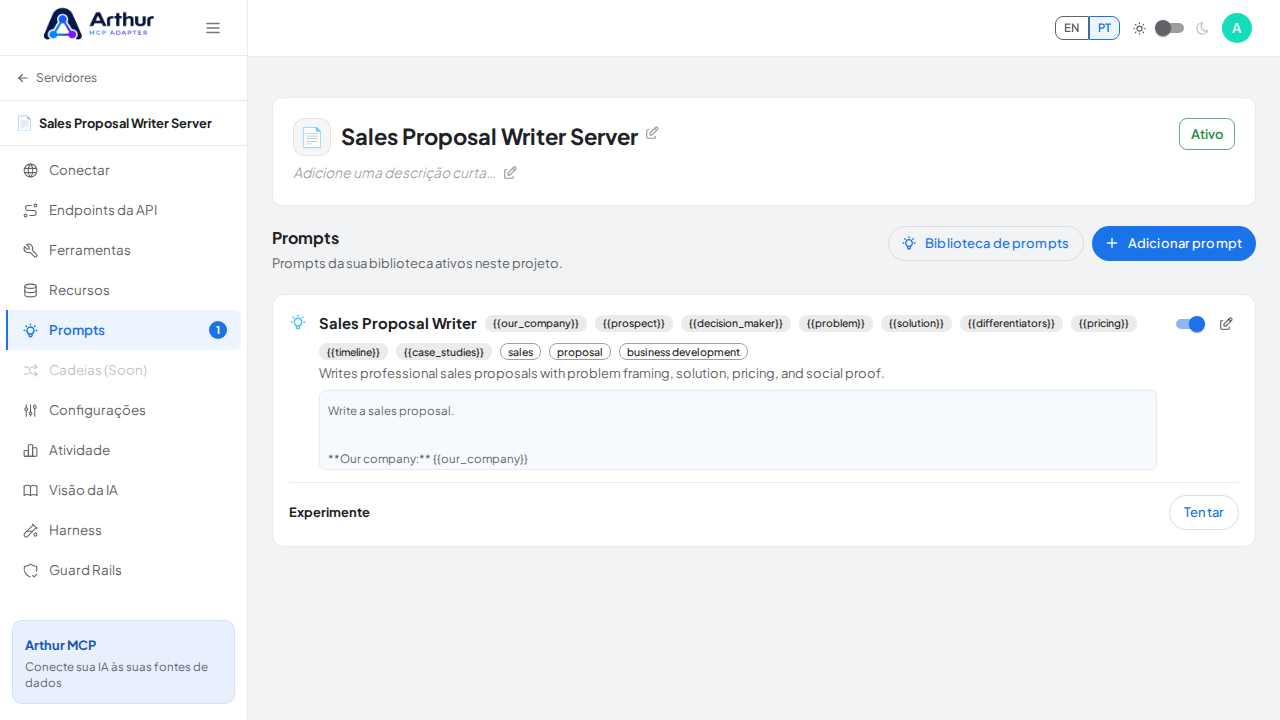Switch language to EN
This screenshot has width=1280, height=720.
tap(1072, 28)
